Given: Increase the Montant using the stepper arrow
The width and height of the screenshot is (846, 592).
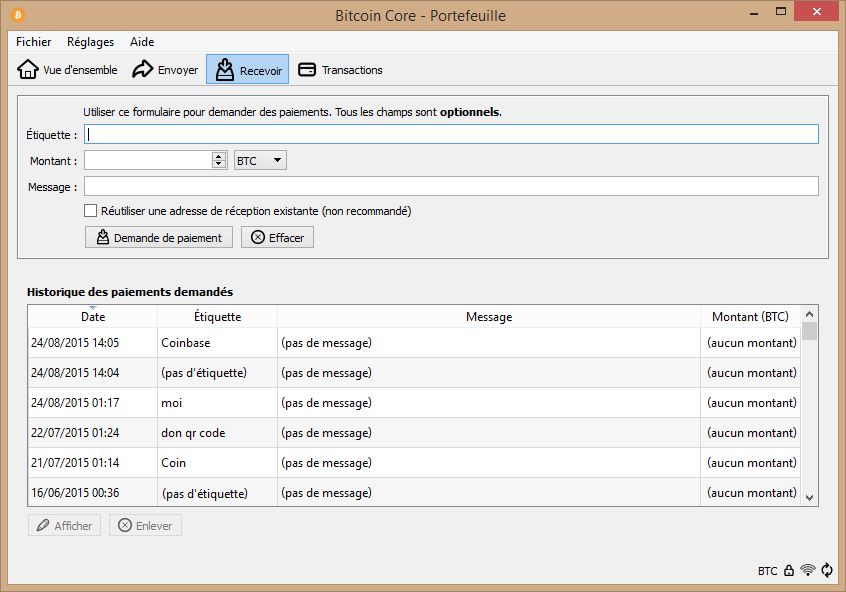Looking at the screenshot, I should tap(219, 156).
